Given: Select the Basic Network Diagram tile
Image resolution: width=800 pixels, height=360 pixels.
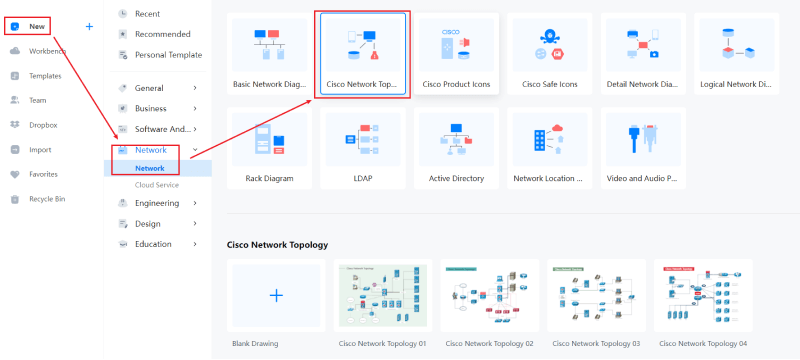Looking at the screenshot, I should click(269, 54).
